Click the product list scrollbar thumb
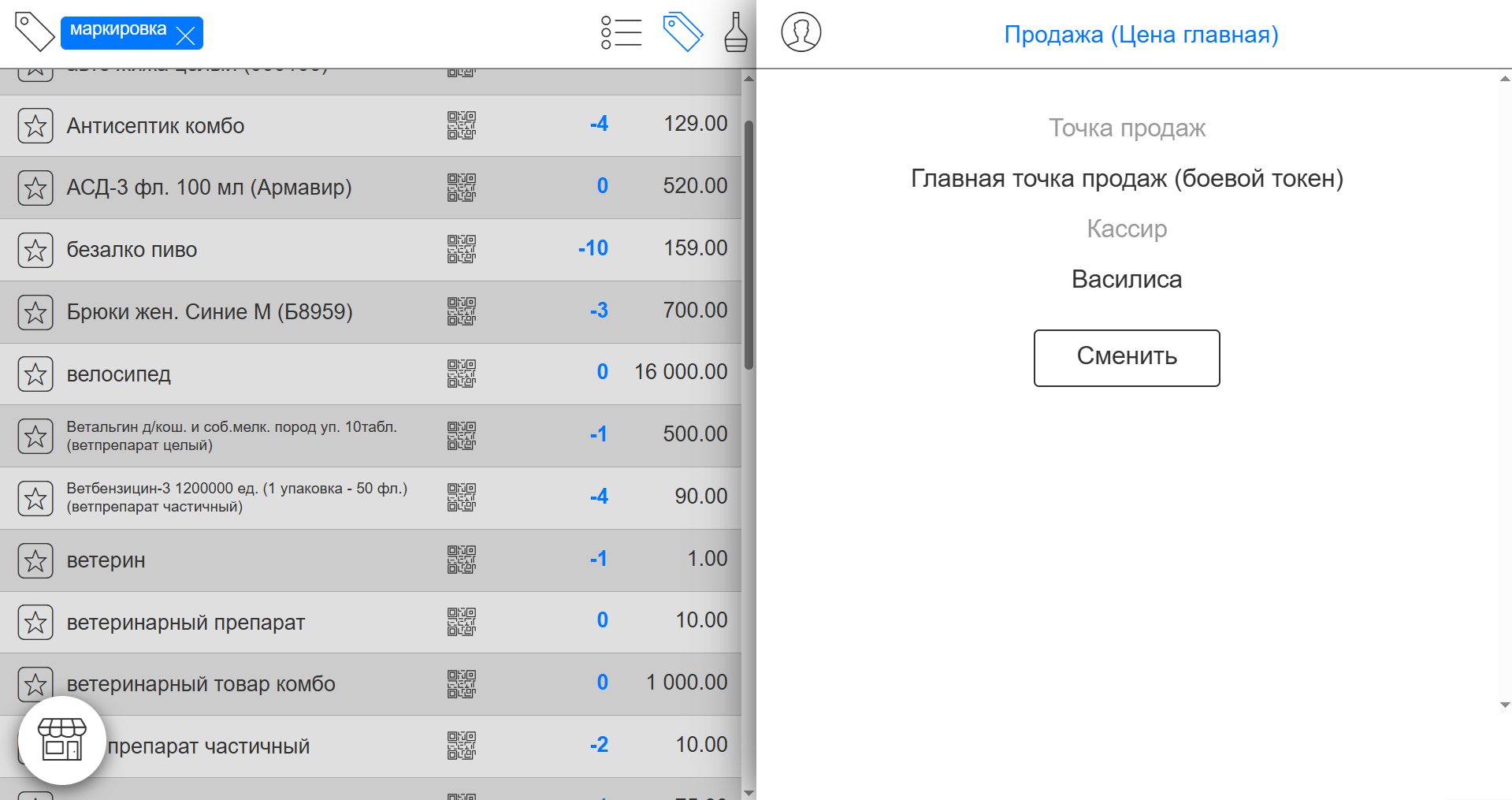The image size is (1512, 800). pos(749,244)
